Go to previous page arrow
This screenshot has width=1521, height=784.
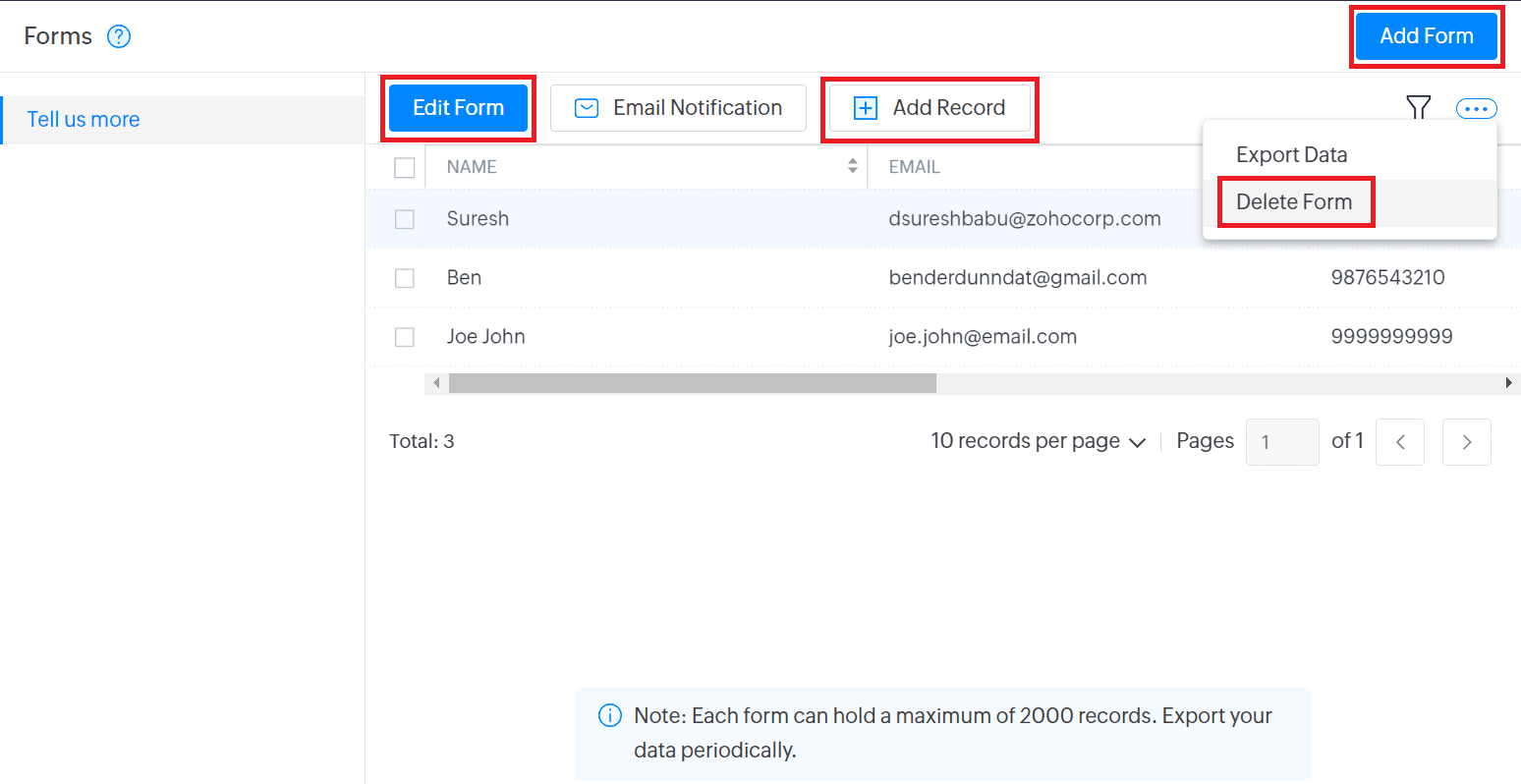pos(1400,442)
